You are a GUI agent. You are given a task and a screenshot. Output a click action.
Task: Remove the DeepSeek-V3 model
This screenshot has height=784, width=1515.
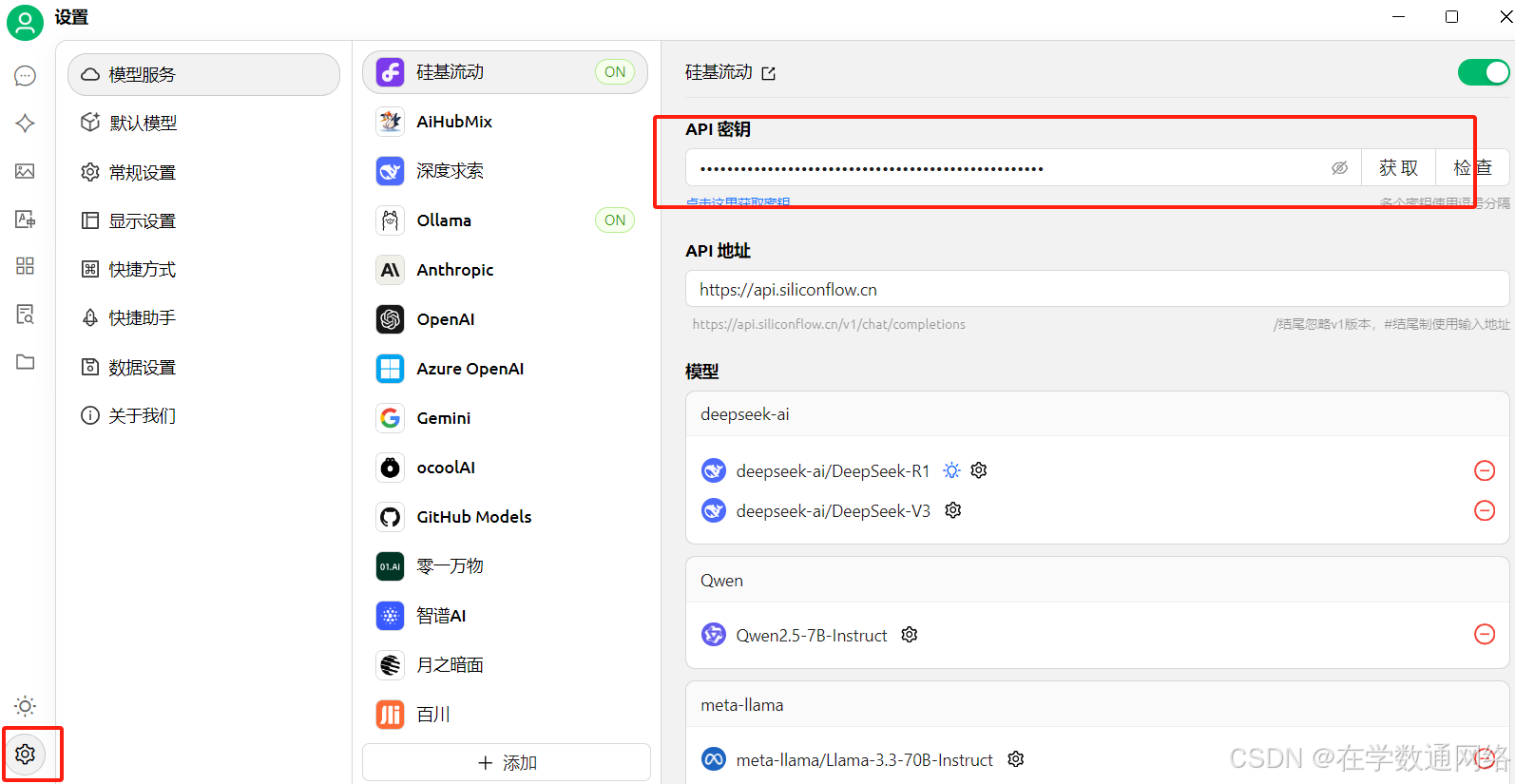pyautogui.click(x=1485, y=510)
